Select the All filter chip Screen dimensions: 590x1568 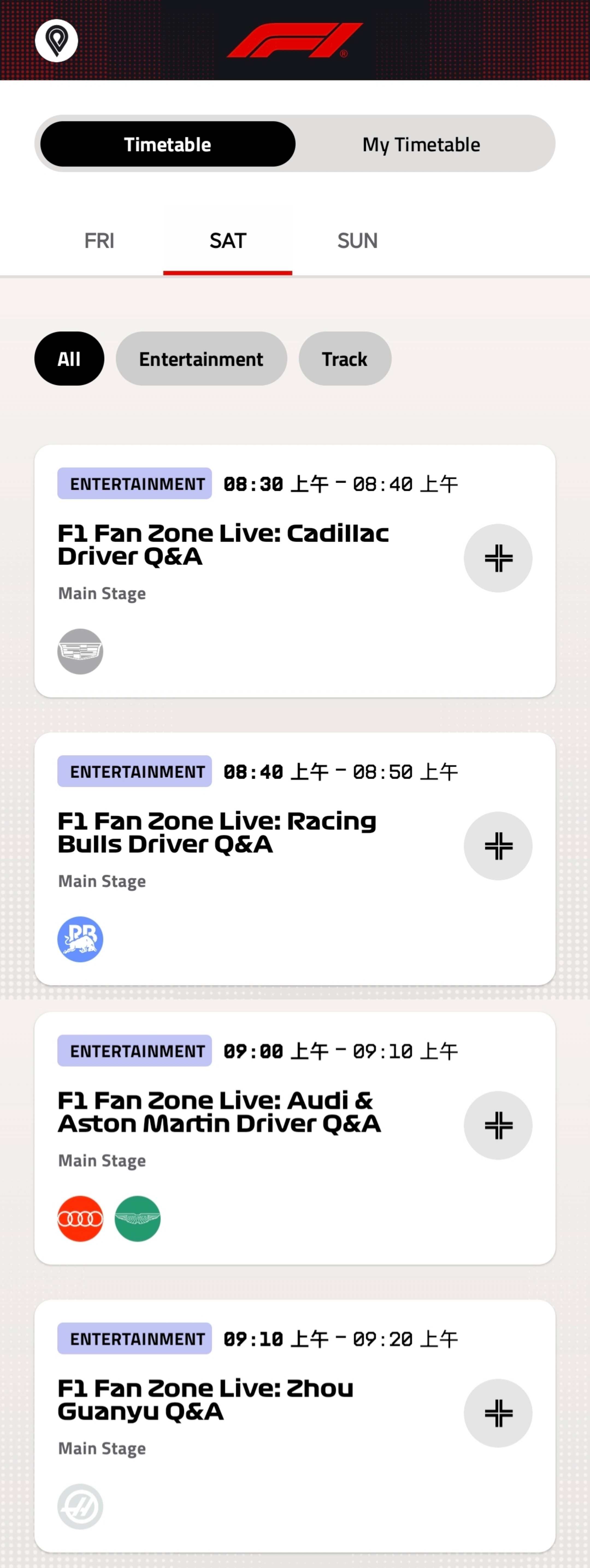click(69, 359)
